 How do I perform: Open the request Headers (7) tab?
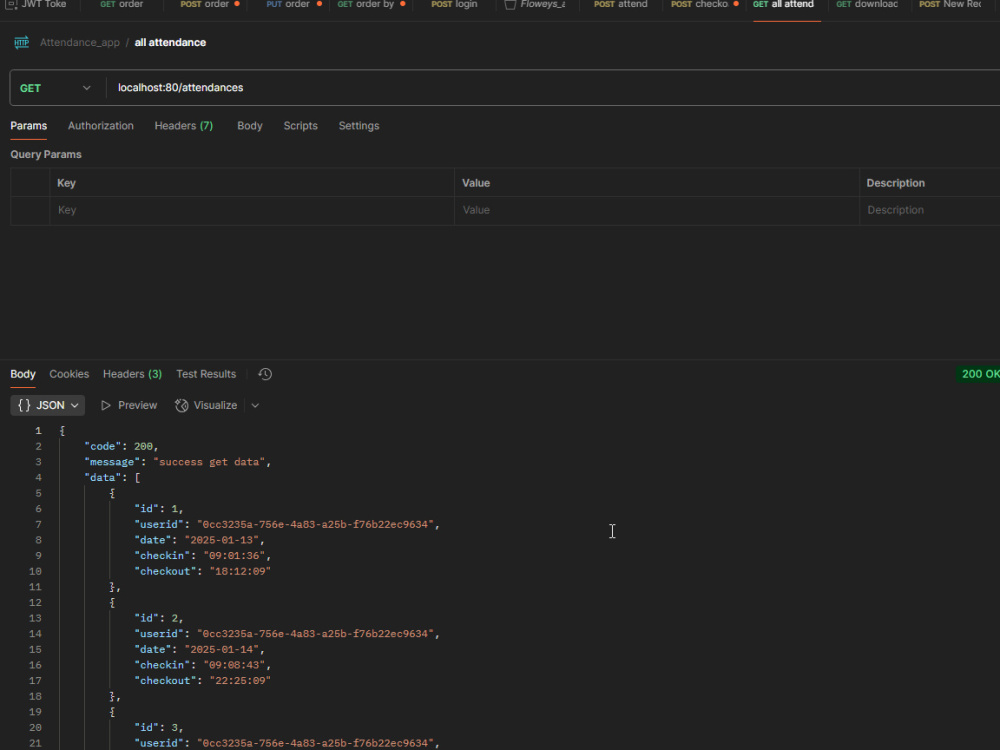[x=184, y=126]
